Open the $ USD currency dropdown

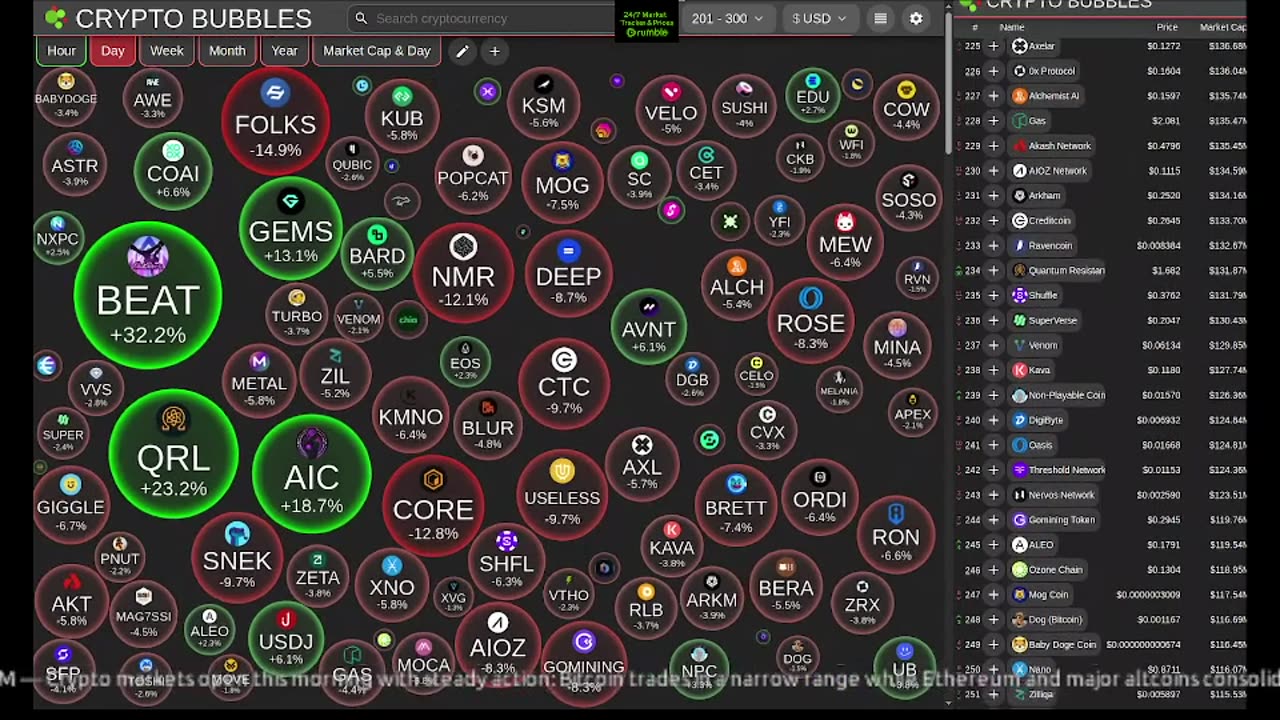(819, 18)
